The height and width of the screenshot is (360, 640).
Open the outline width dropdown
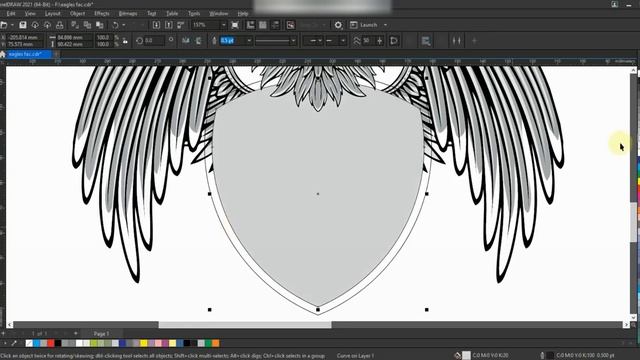coord(249,41)
